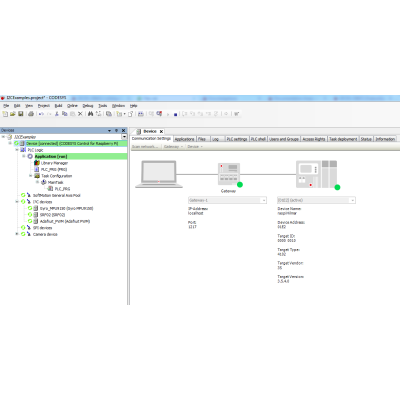Click the PLC controller device image
Viewport: 400px width, 400px height.
coord(317,174)
